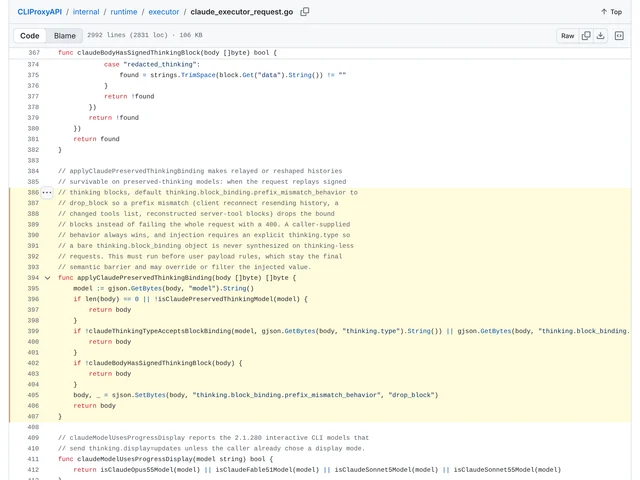Open symbols panel icon

coord(619,36)
